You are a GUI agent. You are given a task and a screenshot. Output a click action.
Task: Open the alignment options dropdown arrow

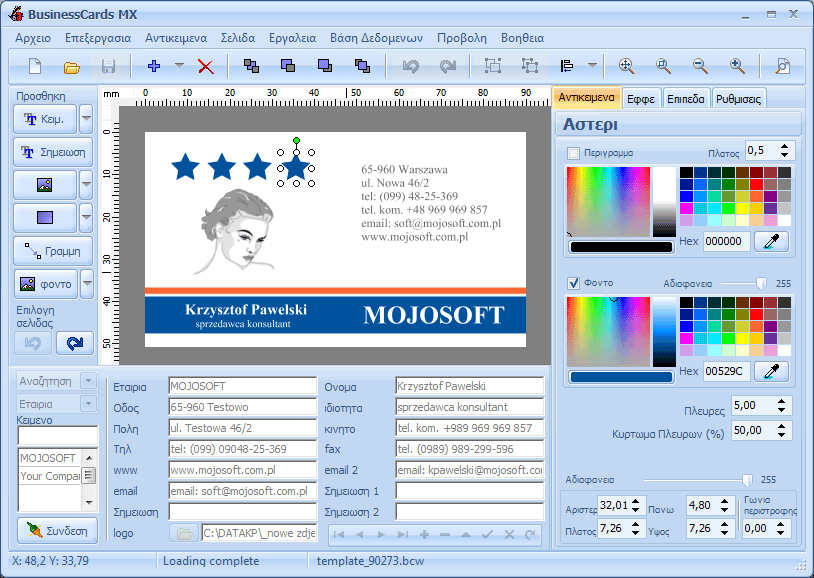click(592, 66)
